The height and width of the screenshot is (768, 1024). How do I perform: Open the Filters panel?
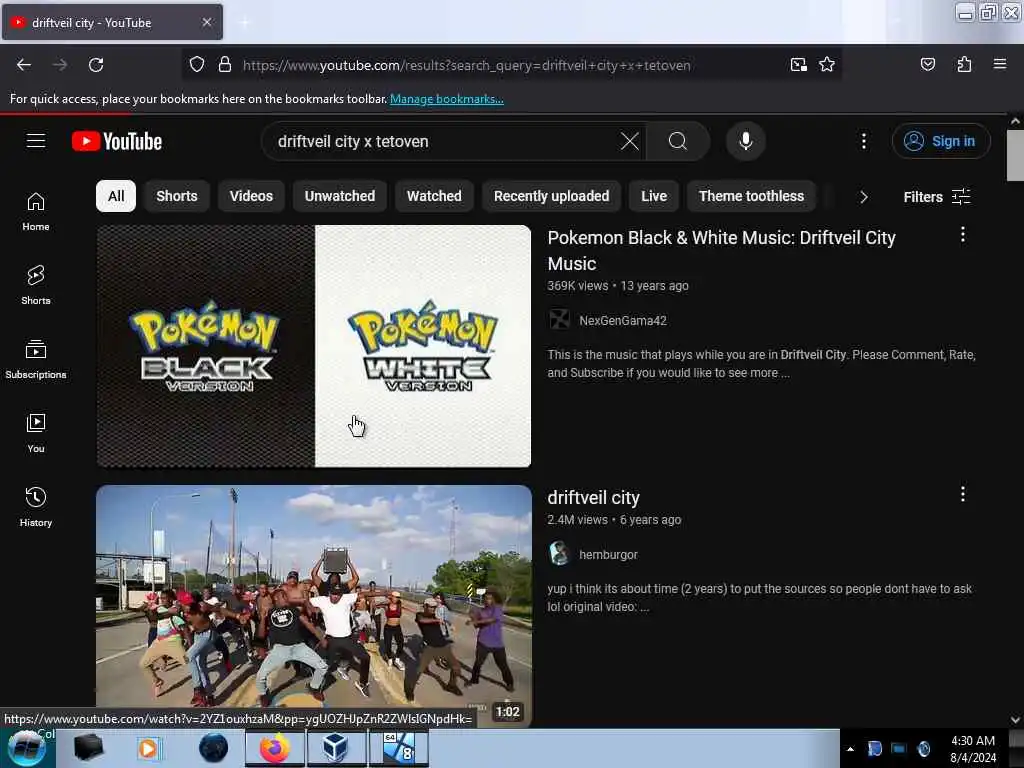(x=936, y=197)
